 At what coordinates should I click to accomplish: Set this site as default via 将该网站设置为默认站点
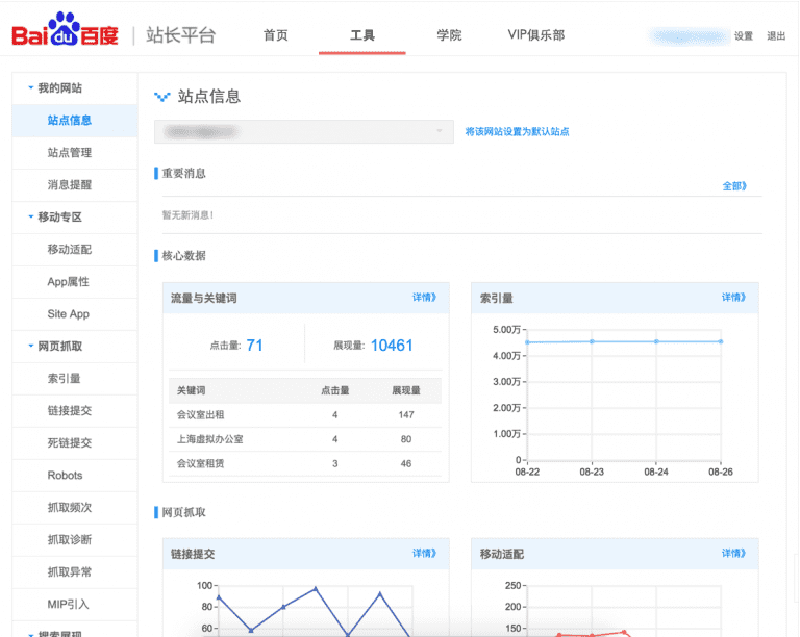(517, 131)
